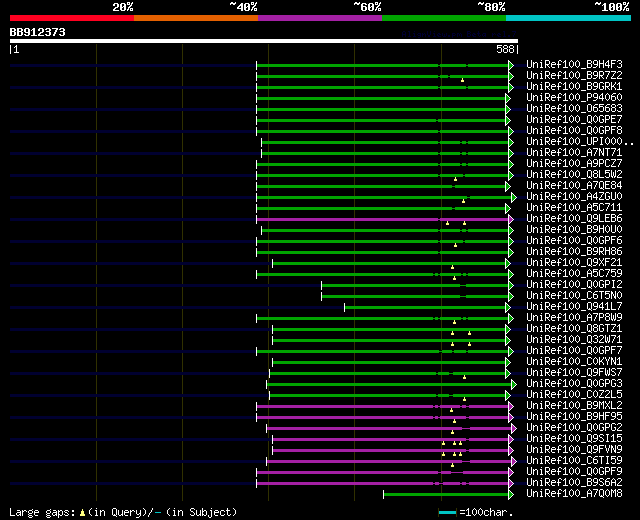Select the UniRef100_Q941L7 label

pos(574,307)
